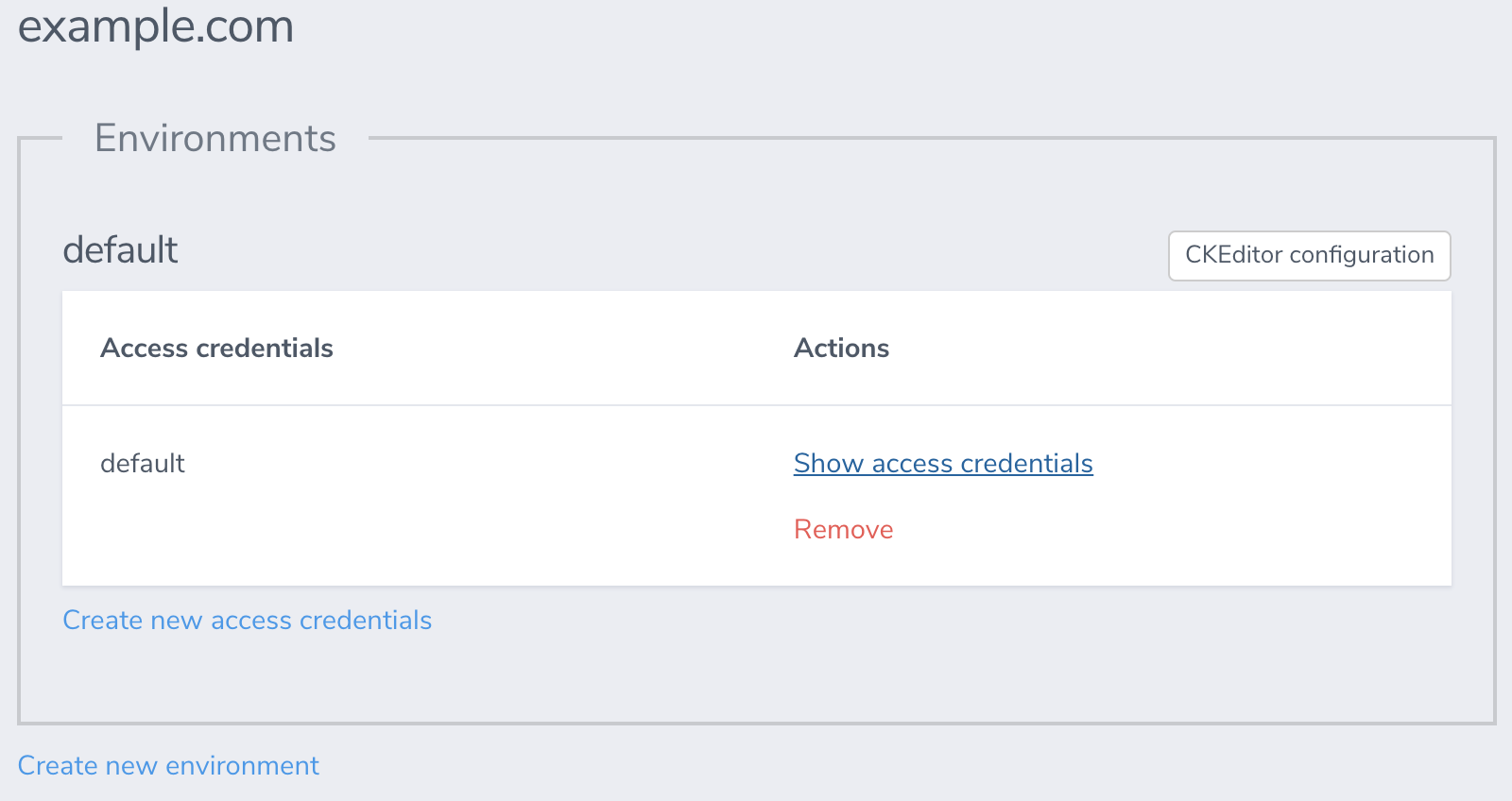
Task: Click Create new environment link
Action: point(168,765)
